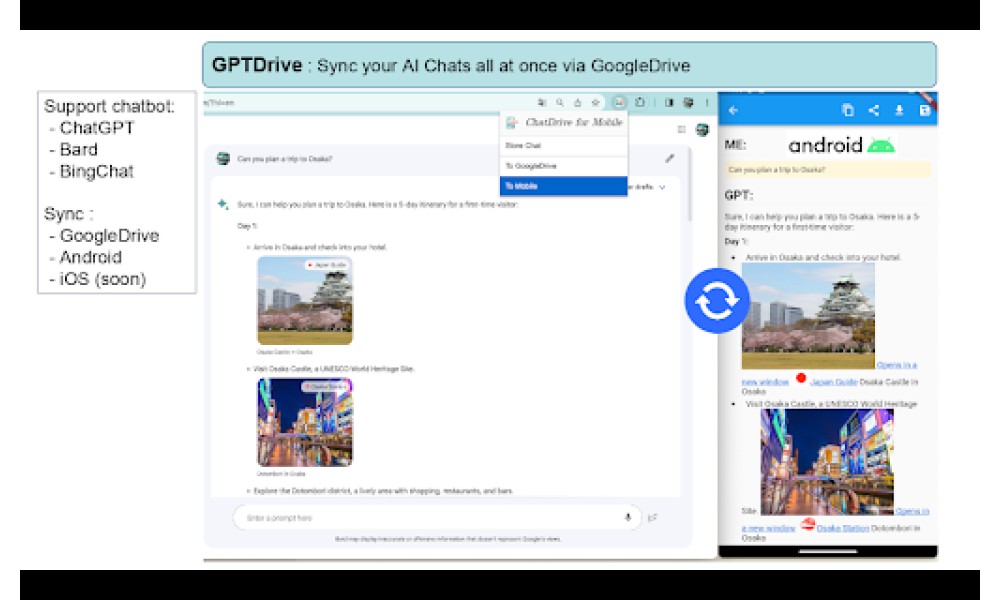Click the blue circular sync icon

[x=717, y=300]
